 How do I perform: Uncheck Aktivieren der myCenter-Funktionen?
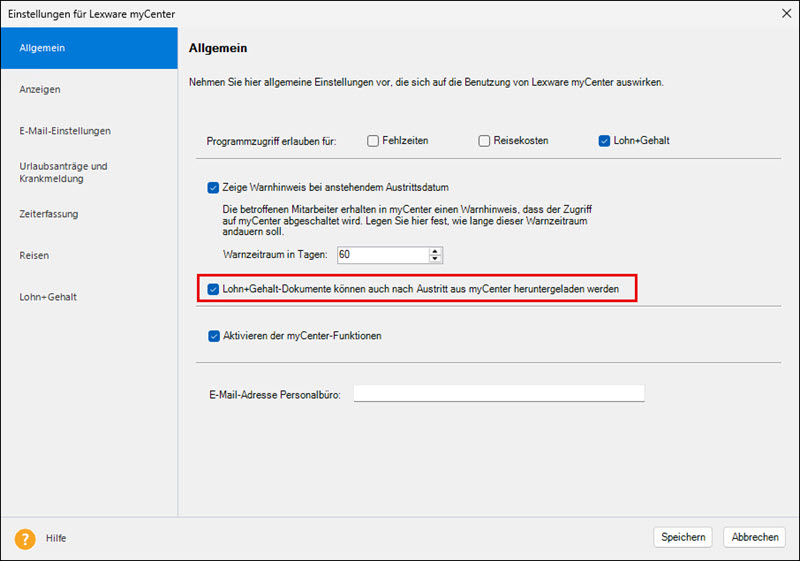[x=214, y=336]
